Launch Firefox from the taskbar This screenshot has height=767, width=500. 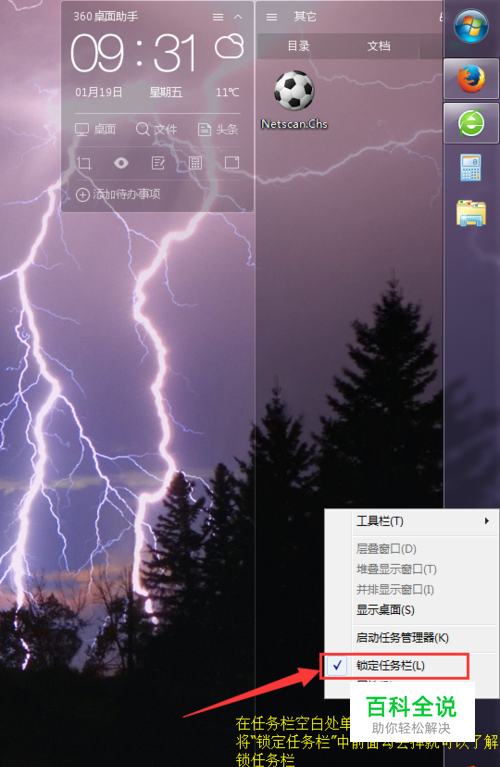[x=471, y=78]
